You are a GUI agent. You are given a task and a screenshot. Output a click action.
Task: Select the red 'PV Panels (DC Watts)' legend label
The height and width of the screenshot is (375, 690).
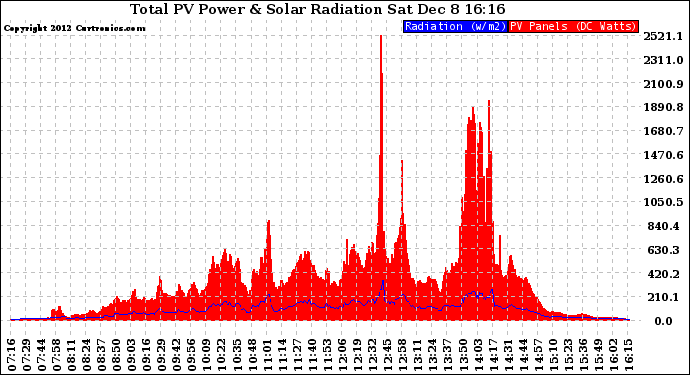pyautogui.click(x=573, y=26)
